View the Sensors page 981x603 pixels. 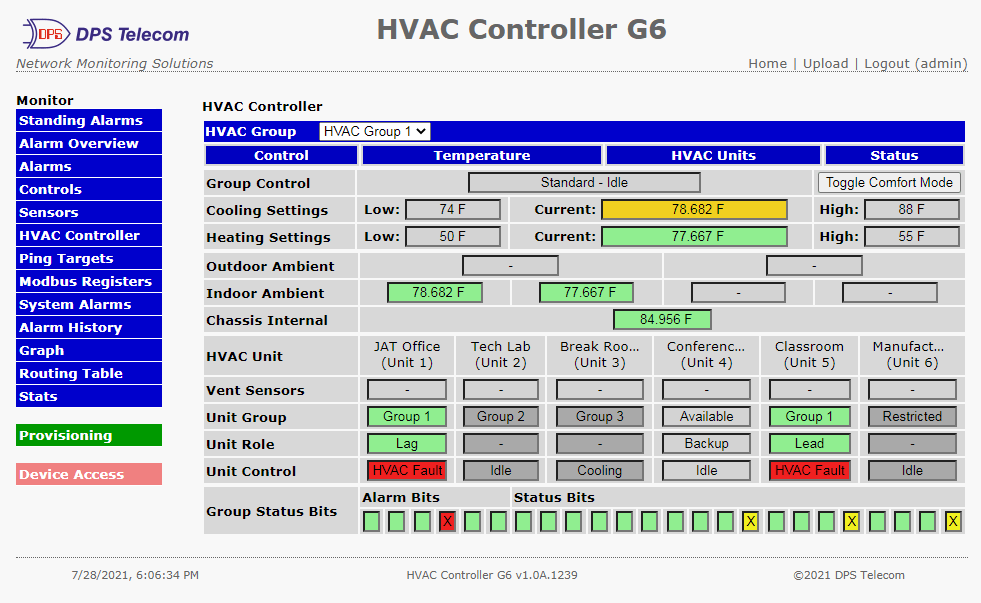[x=88, y=212]
